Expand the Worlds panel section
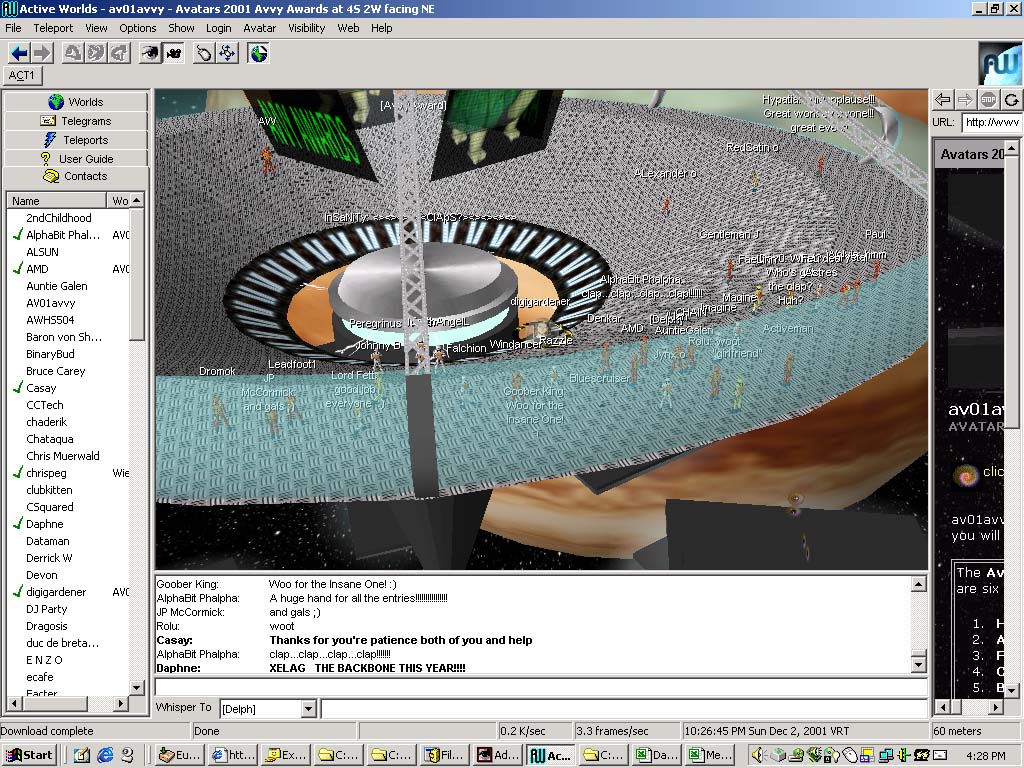1024x768 pixels. point(76,102)
